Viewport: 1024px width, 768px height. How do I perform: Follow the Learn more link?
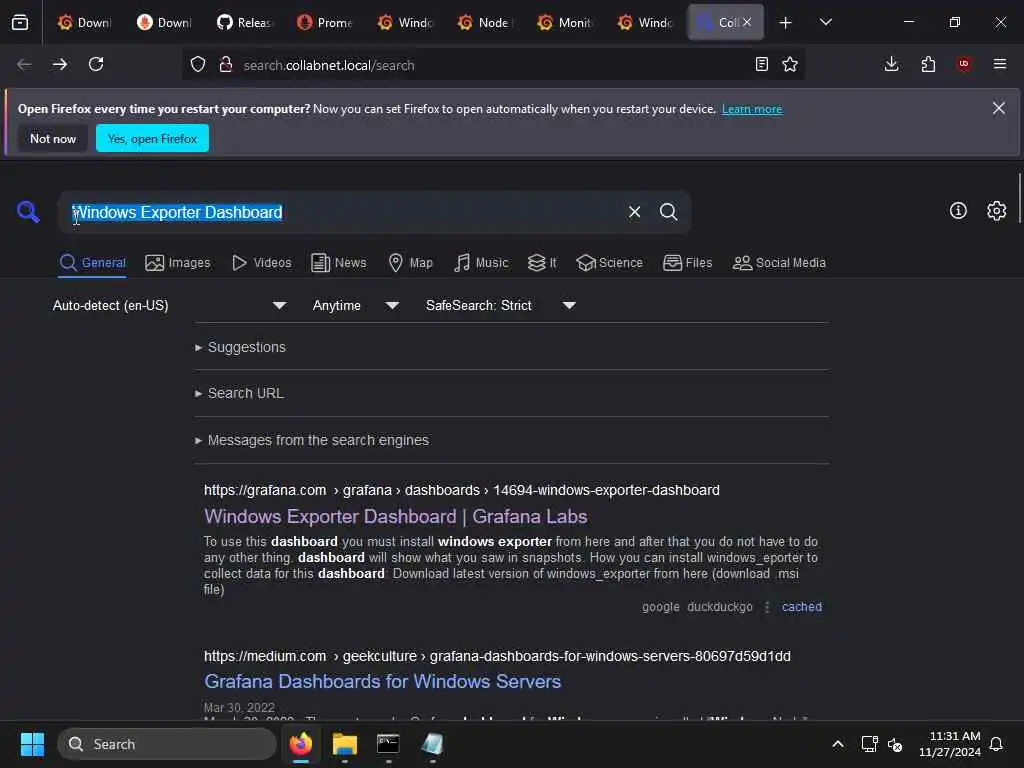(x=752, y=109)
